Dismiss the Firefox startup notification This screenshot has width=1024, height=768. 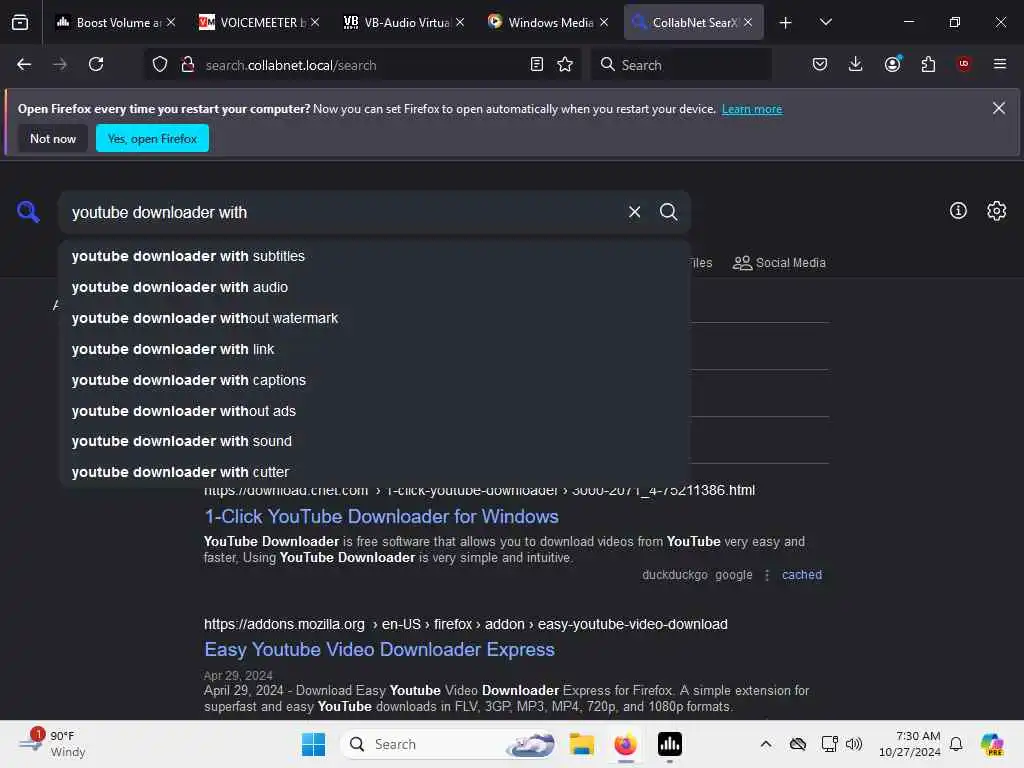pyautogui.click(x=999, y=108)
